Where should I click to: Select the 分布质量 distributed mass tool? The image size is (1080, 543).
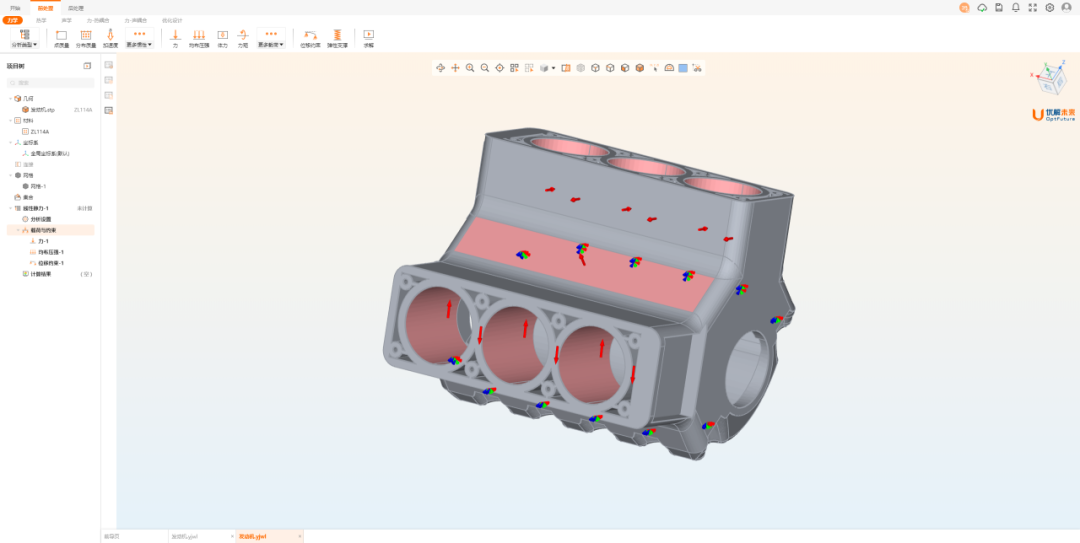pos(86,39)
